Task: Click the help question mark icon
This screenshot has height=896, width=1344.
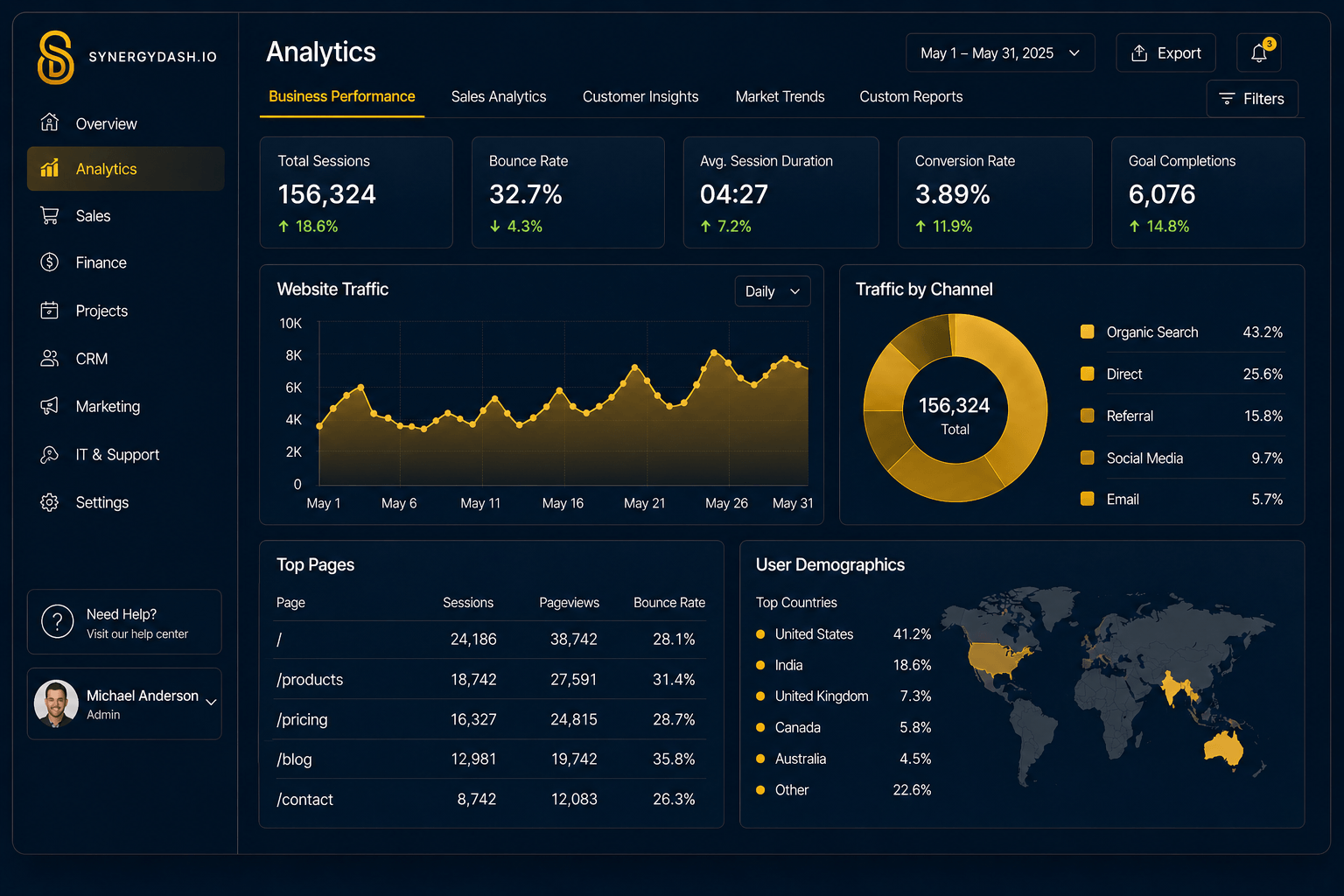Action: click(58, 621)
